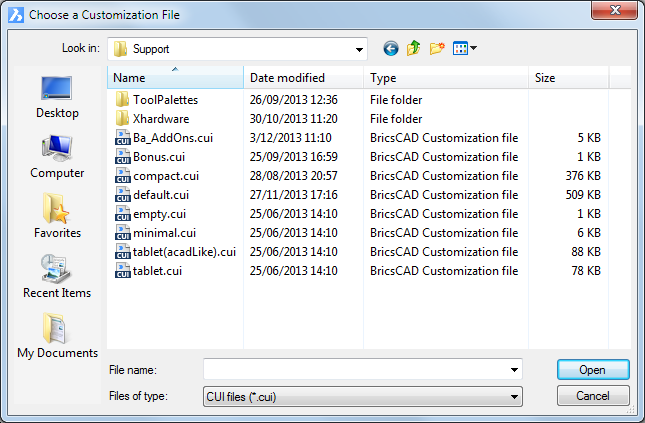The height and width of the screenshot is (423, 645).
Task: Select the ToolPalettes folder
Action: pyautogui.click(x=165, y=100)
